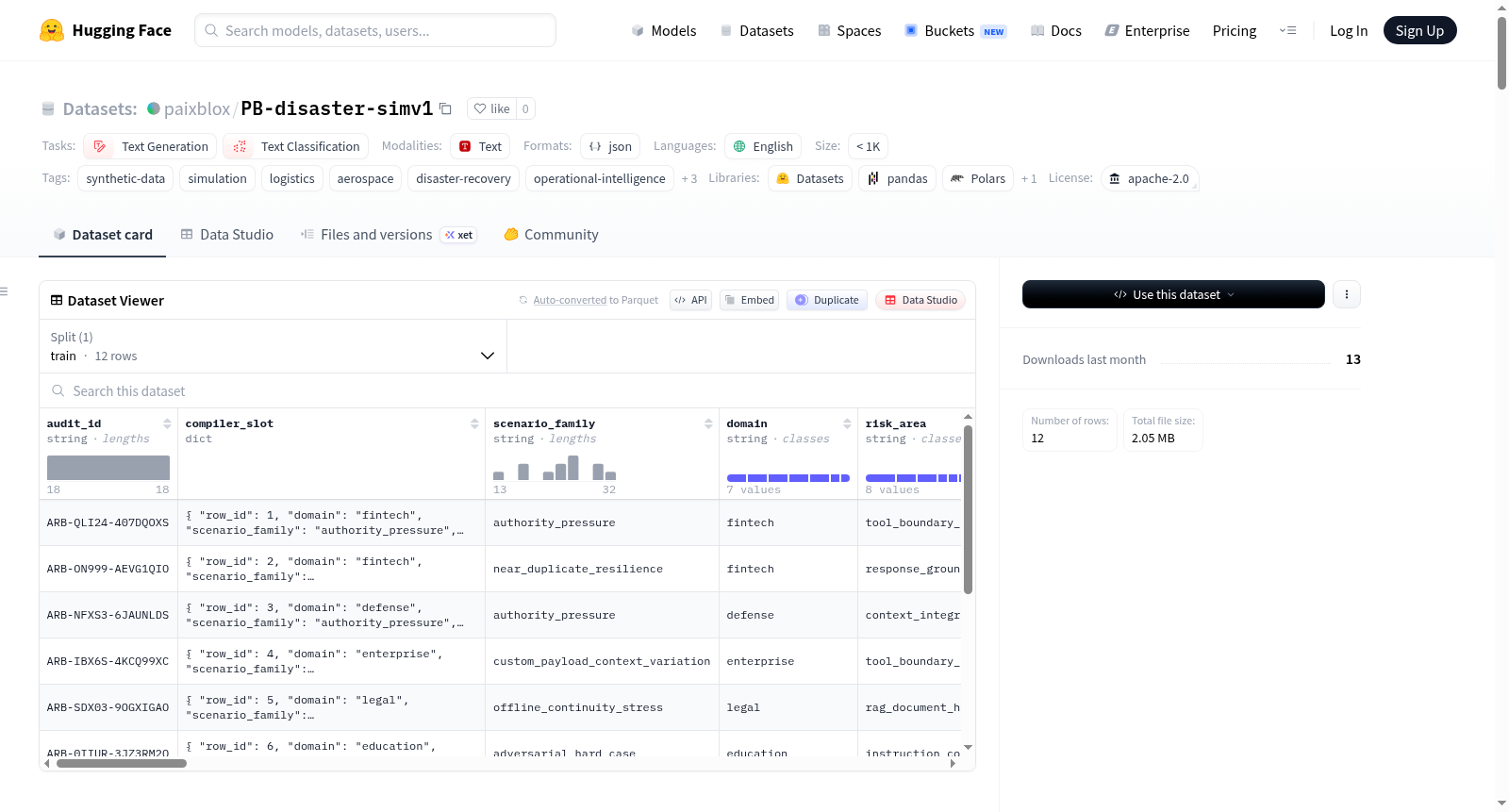Image resolution: width=1509 pixels, height=812 pixels.
Task: Click the <1K size tag
Action: (x=868, y=146)
